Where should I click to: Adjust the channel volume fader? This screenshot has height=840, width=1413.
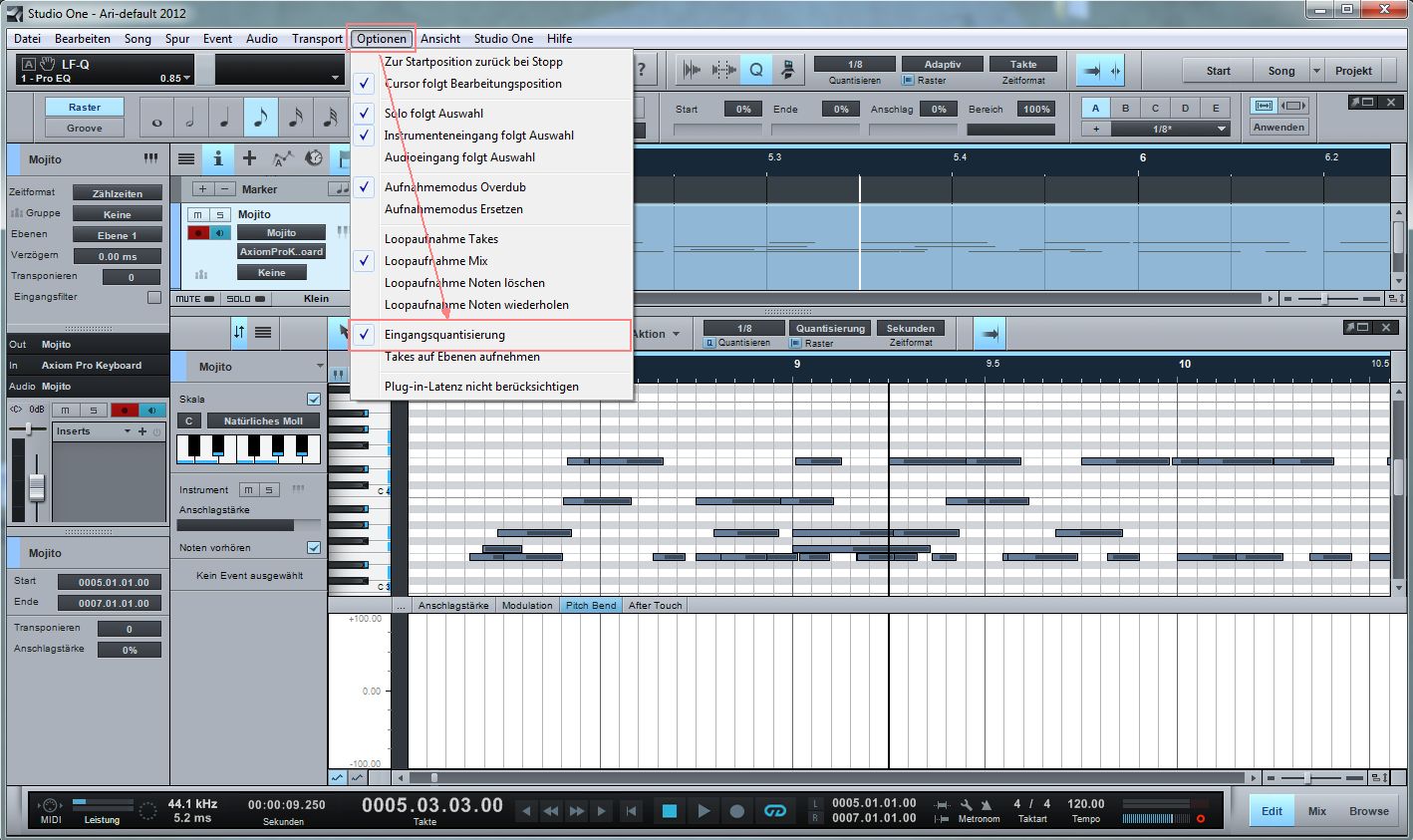pyautogui.click(x=37, y=487)
